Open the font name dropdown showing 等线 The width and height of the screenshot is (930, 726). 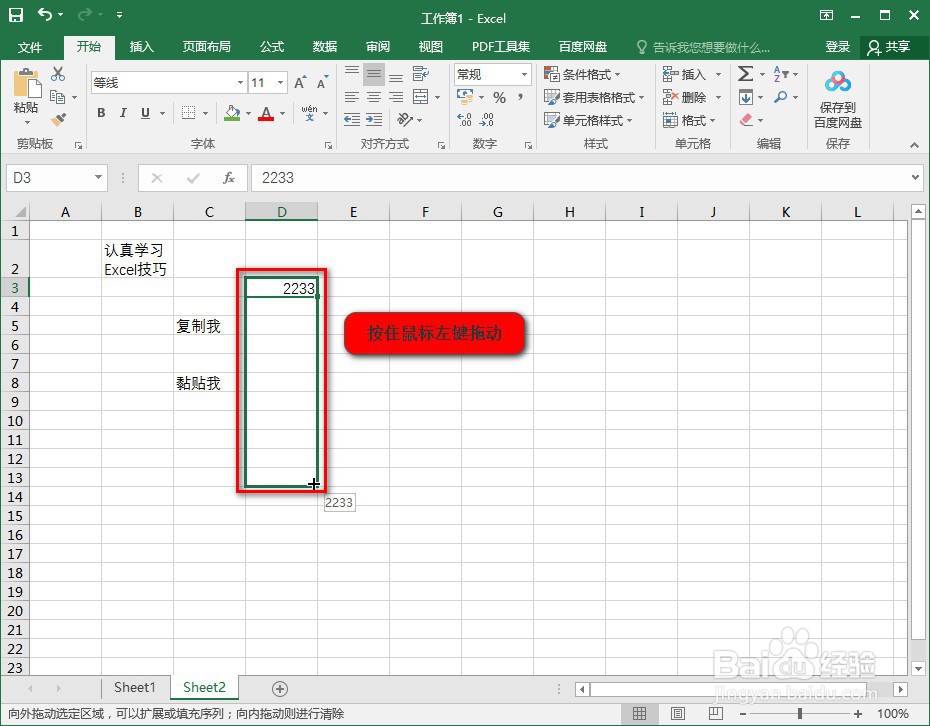239,82
